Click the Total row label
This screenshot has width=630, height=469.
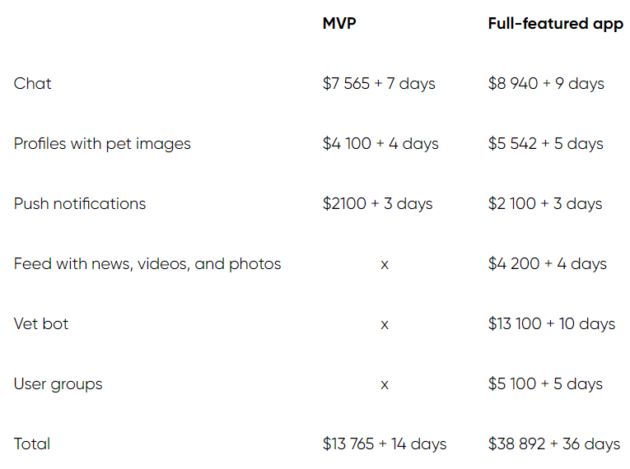[32, 444]
